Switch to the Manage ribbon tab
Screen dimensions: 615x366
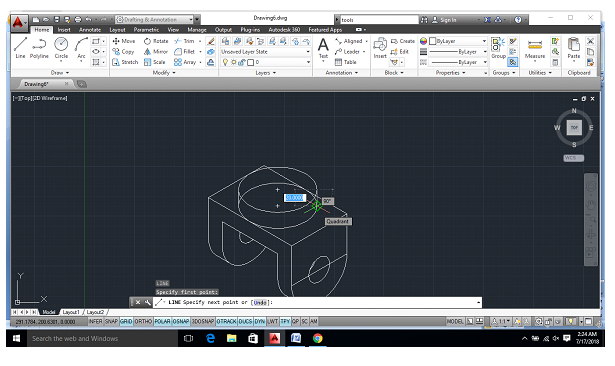click(x=197, y=29)
